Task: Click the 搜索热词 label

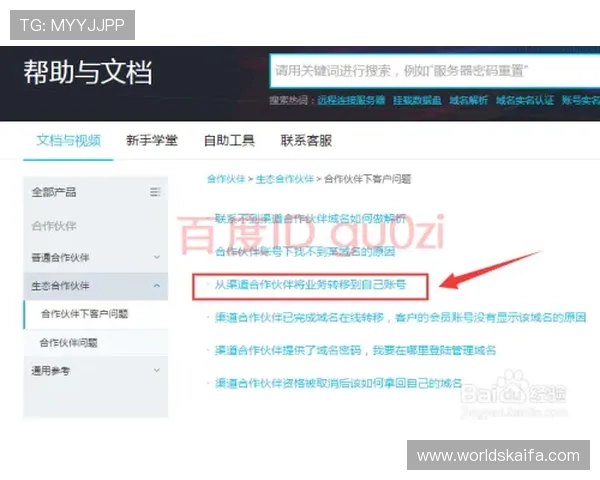Action: (x=292, y=100)
